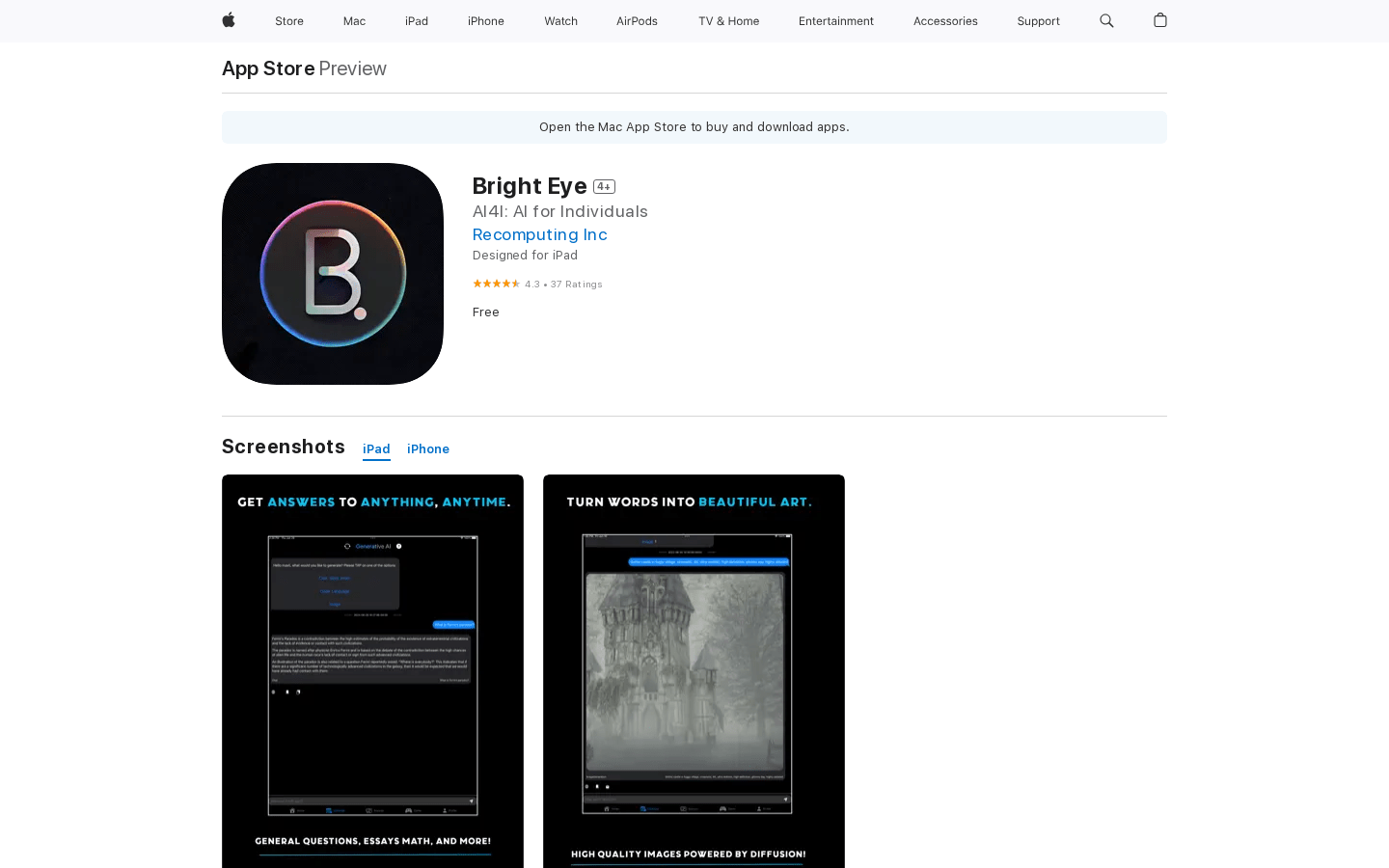This screenshot has width=1389, height=868.
Task: Open the Store menu
Action: pos(289,21)
